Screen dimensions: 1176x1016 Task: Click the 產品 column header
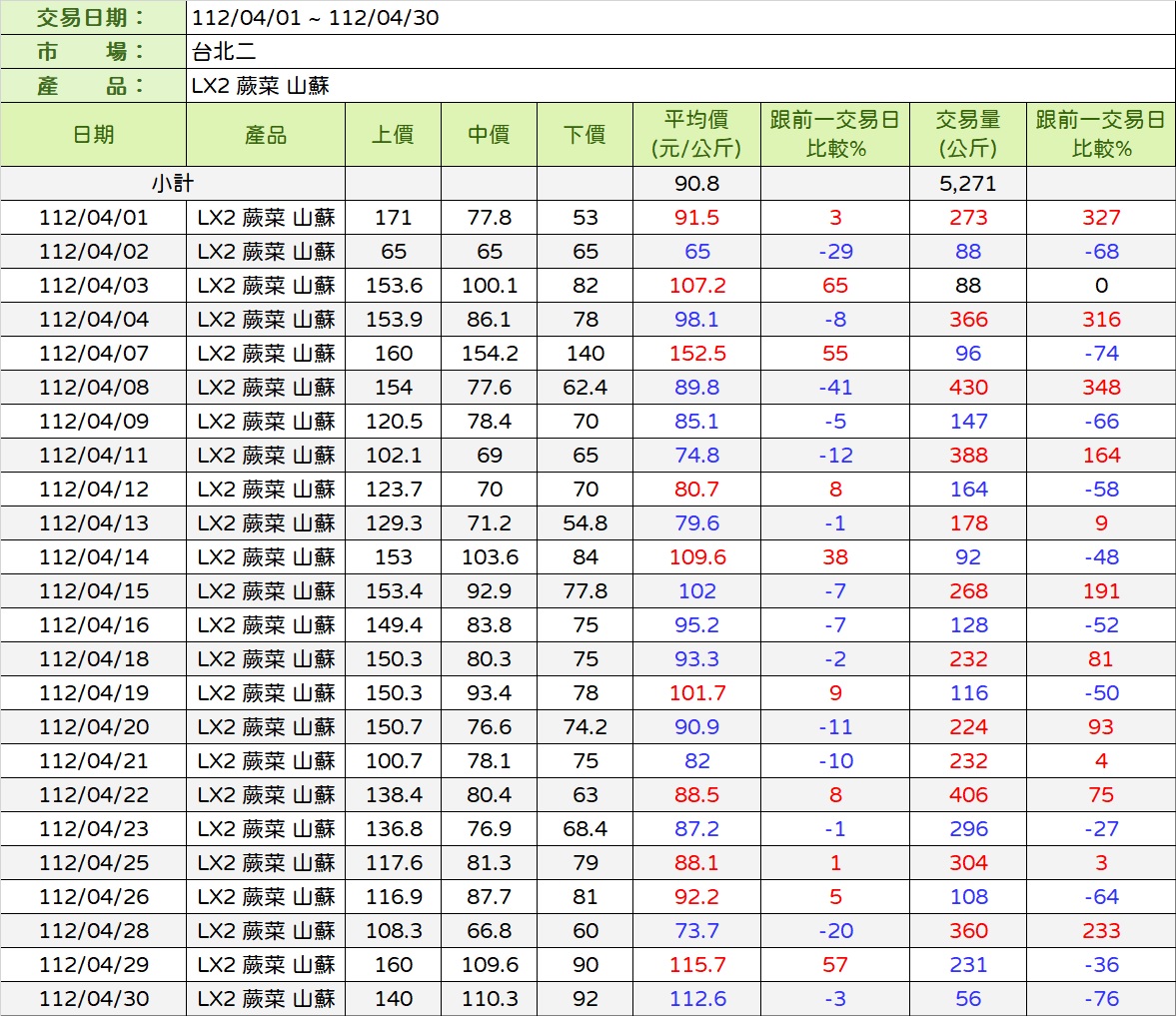point(266,135)
